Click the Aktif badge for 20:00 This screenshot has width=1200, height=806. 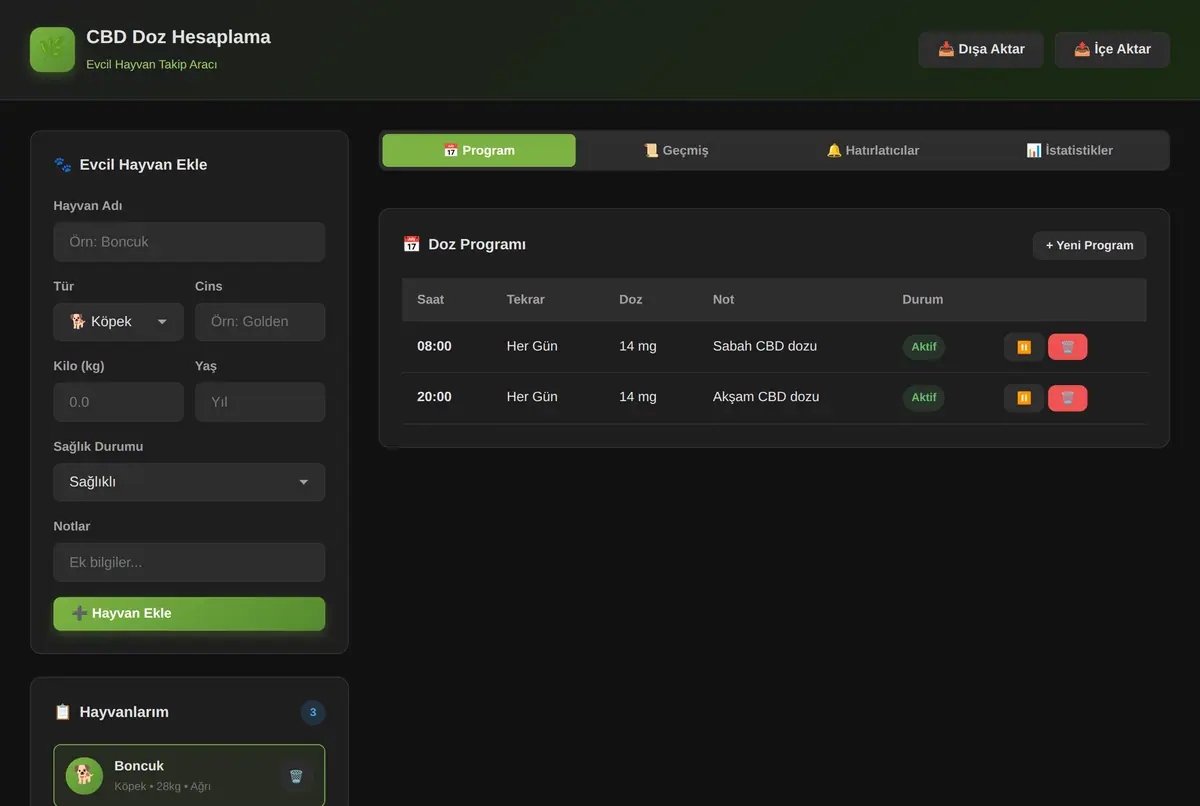click(924, 398)
